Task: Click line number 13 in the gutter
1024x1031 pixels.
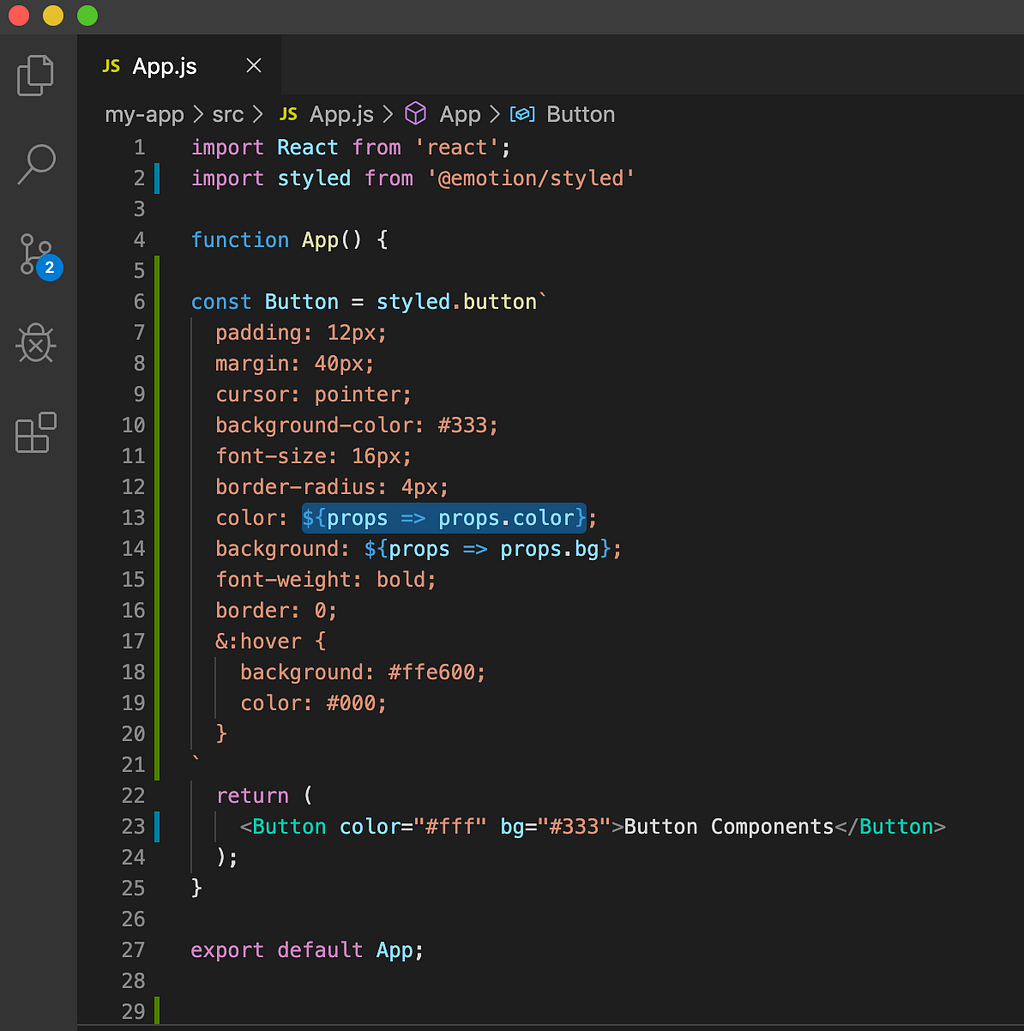Action: tap(134, 518)
